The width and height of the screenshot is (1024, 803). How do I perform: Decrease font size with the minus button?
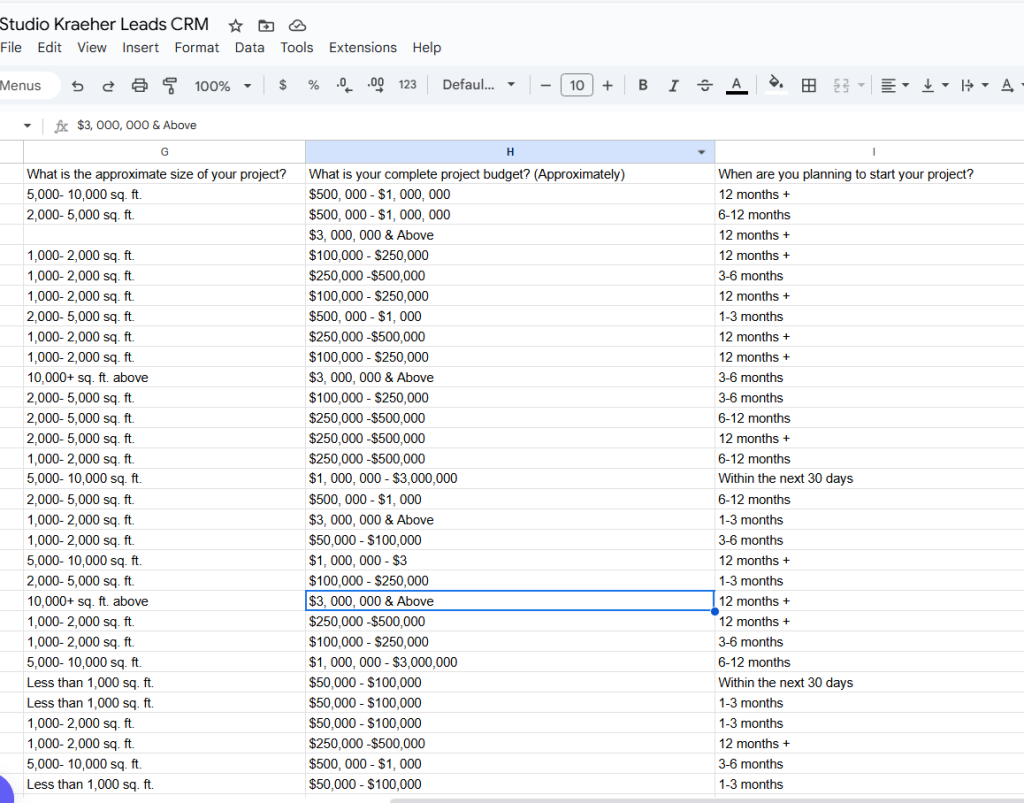[546, 86]
